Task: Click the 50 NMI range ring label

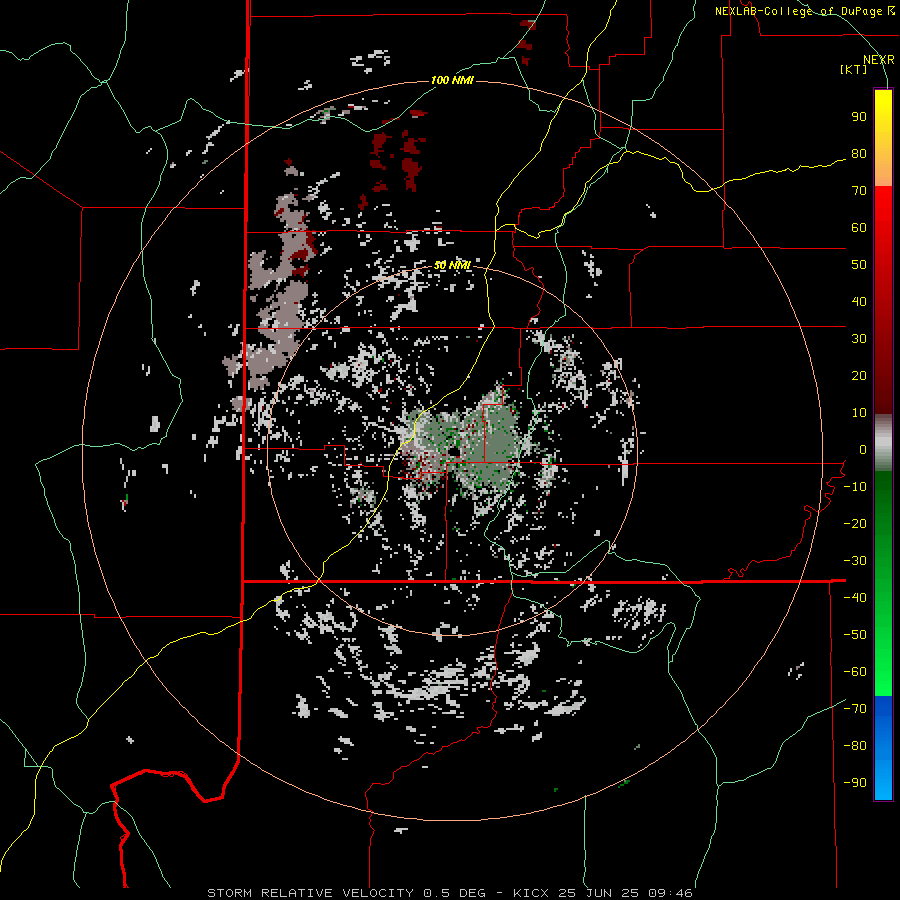Action: 452,265
